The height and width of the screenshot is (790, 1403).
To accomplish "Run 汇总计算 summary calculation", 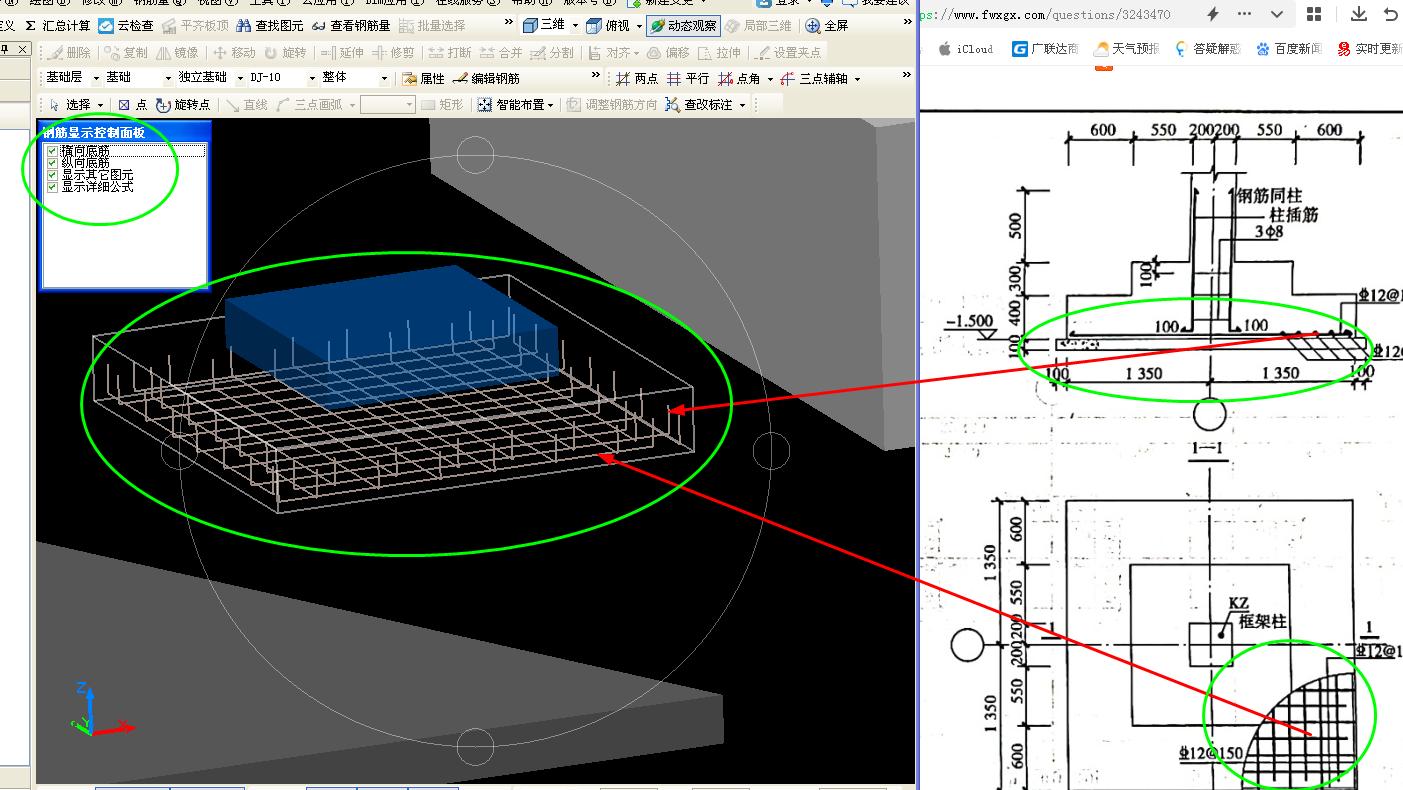I will pos(58,26).
